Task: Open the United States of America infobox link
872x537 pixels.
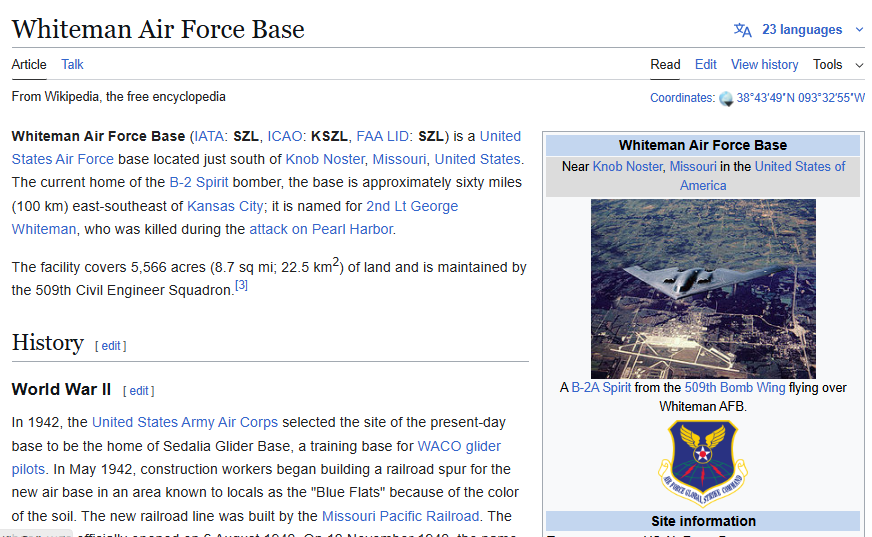Action: coord(800,167)
